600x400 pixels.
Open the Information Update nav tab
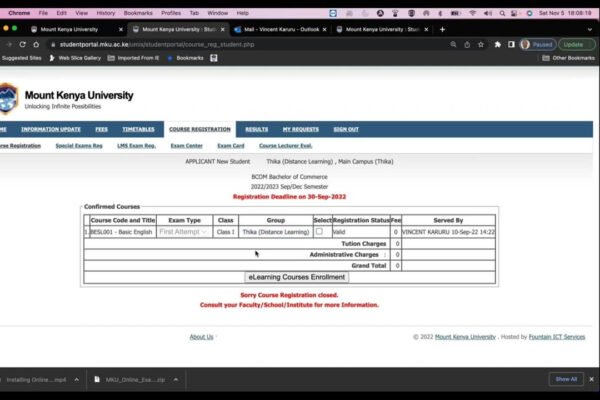click(51, 129)
